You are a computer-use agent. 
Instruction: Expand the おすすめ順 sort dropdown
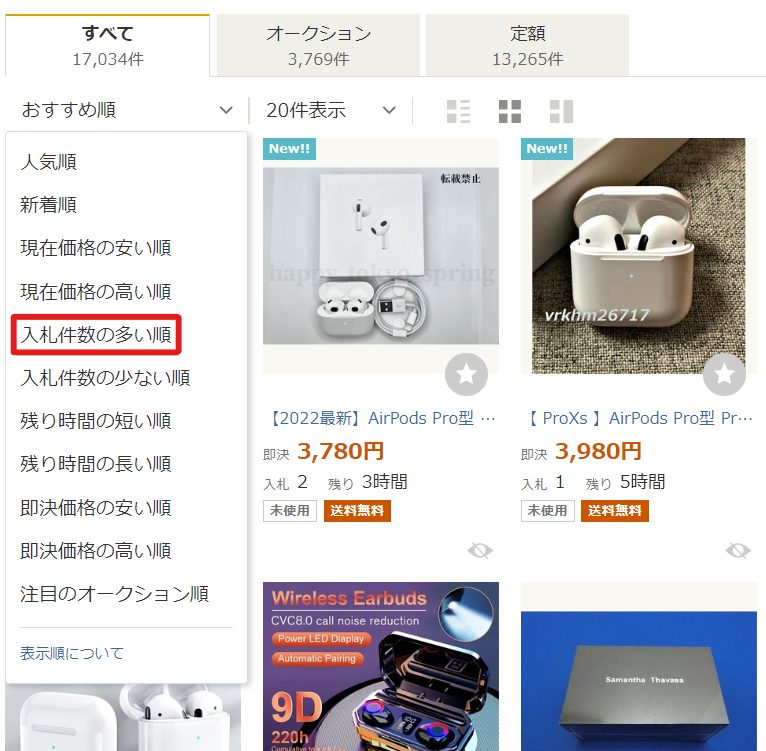click(127, 110)
